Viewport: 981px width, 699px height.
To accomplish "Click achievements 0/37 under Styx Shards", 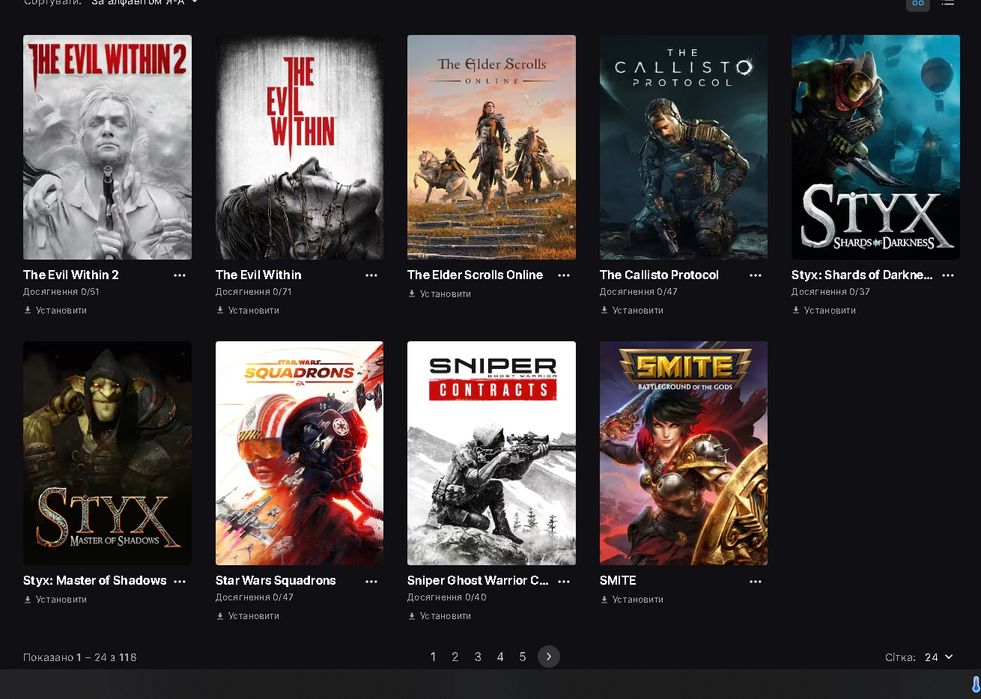I will pos(830,292).
